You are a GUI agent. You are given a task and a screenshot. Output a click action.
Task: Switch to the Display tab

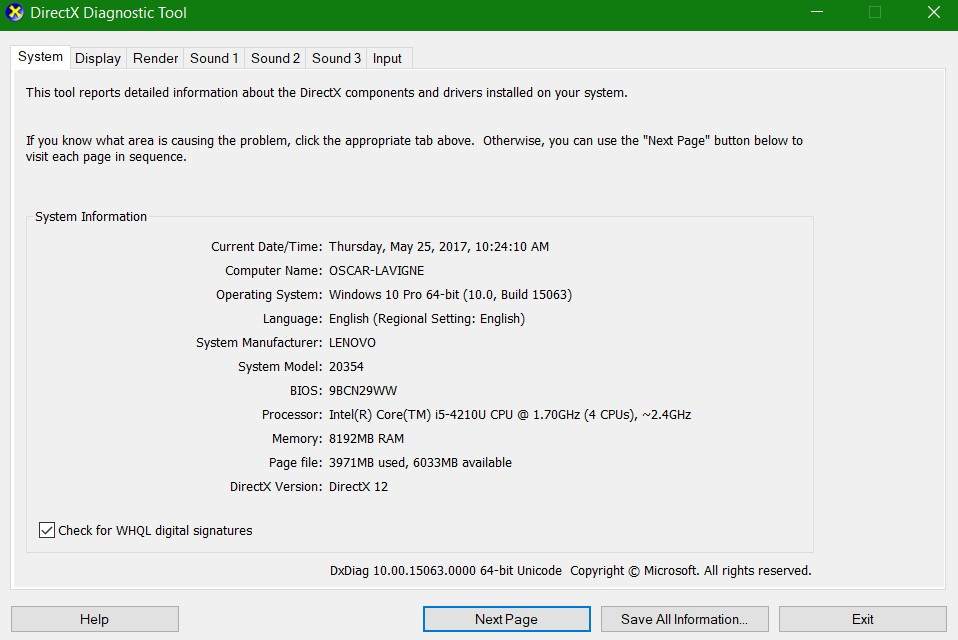point(98,58)
